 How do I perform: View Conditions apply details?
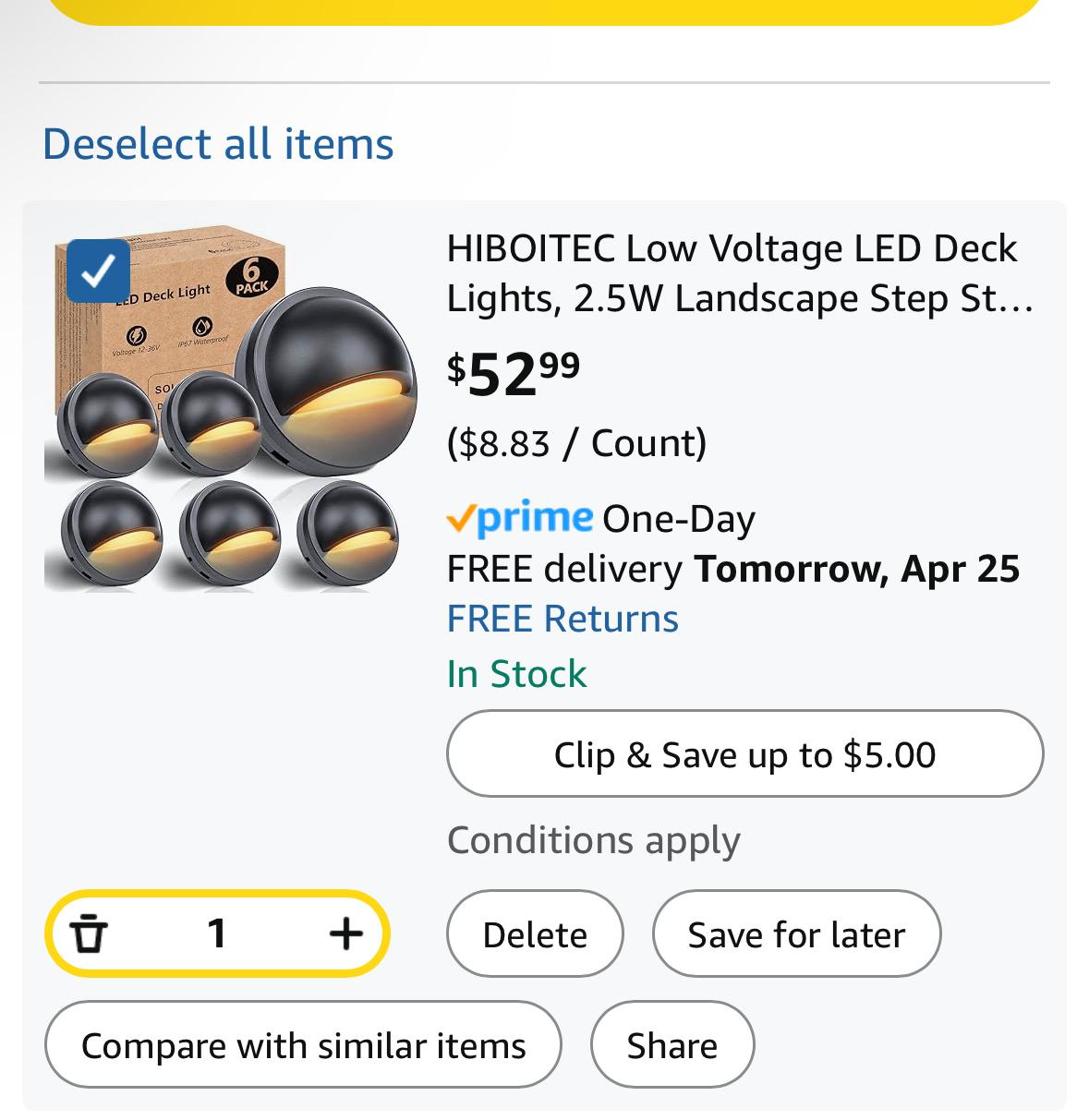pyautogui.click(x=593, y=840)
